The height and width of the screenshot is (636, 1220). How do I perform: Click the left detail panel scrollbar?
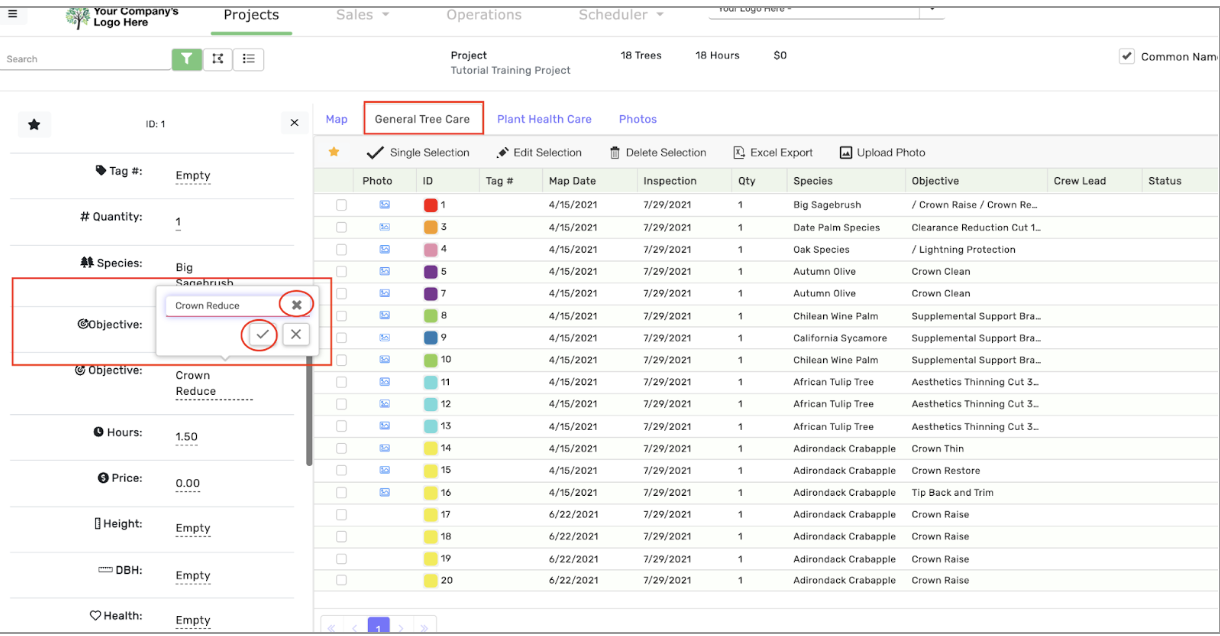coord(309,410)
